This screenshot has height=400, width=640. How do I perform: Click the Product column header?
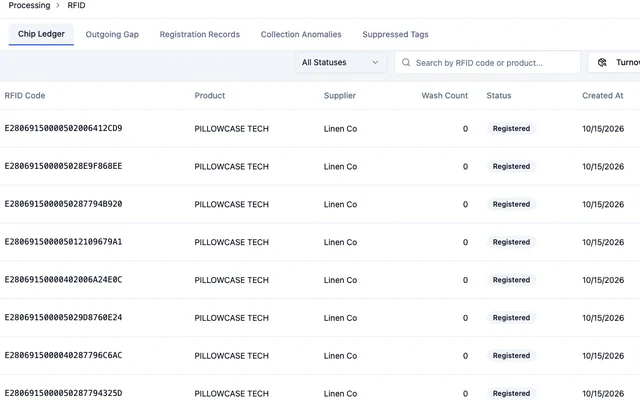[209, 96]
